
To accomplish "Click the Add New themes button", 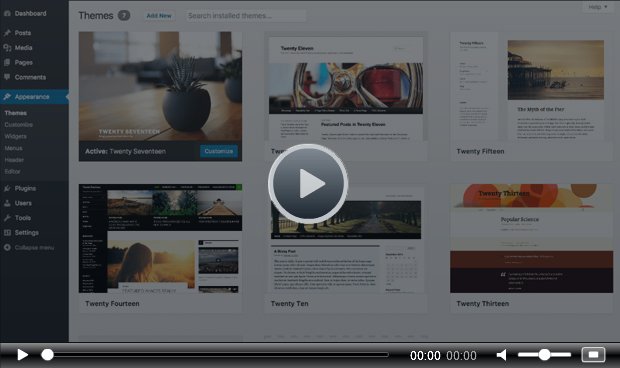I will coord(159,16).
